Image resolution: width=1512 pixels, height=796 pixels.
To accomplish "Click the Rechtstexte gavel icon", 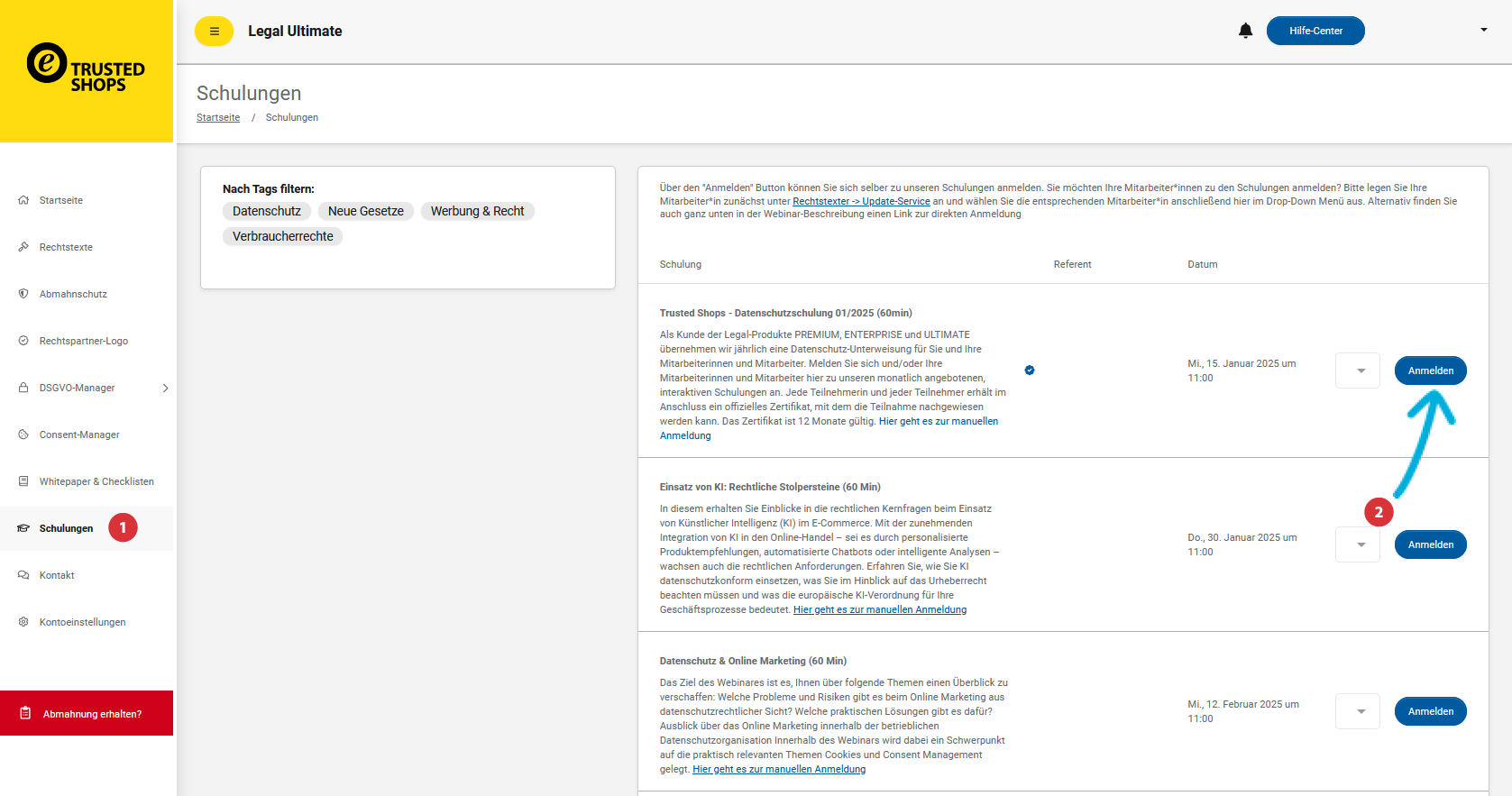I will click(x=23, y=247).
